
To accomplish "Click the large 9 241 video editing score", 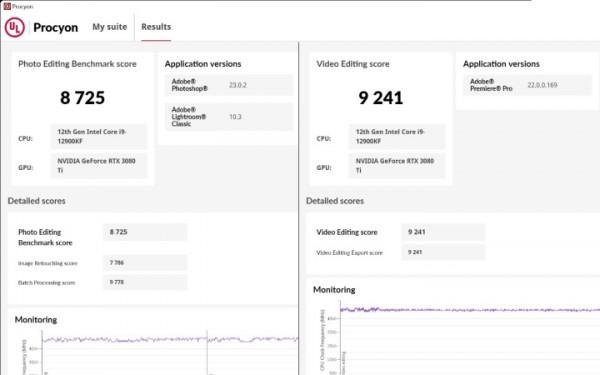I will (x=381, y=98).
